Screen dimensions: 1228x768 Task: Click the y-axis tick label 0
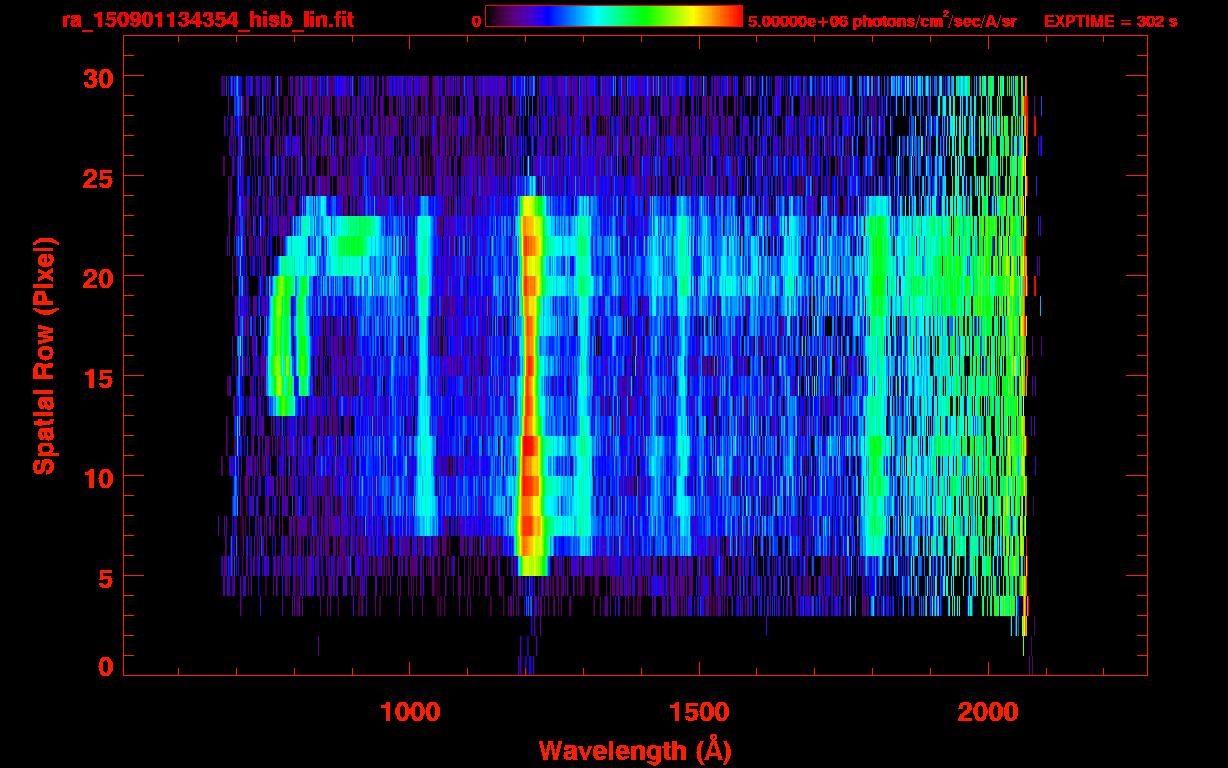105,666
